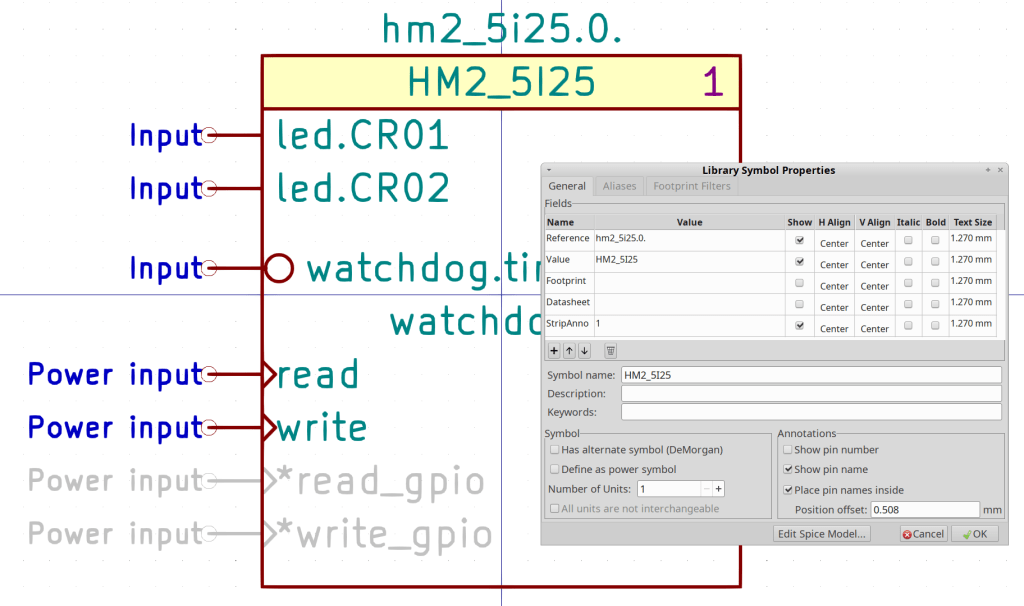Viewport: 1024px width, 606px height.
Task: Switch to the Aliases tab
Action: (618, 186)
